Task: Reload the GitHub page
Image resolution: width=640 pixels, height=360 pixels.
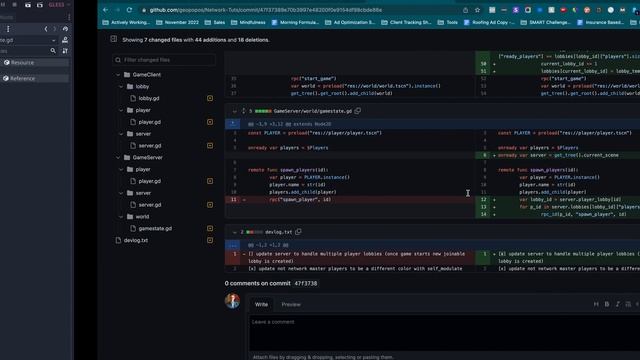Action: 129,10
